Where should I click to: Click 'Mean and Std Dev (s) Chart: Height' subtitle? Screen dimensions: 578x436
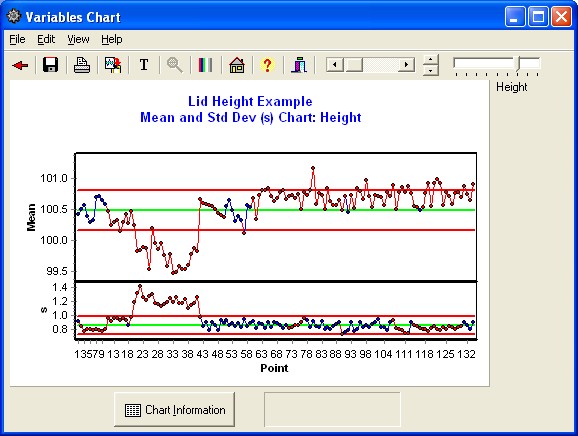(x=251, y=118)
